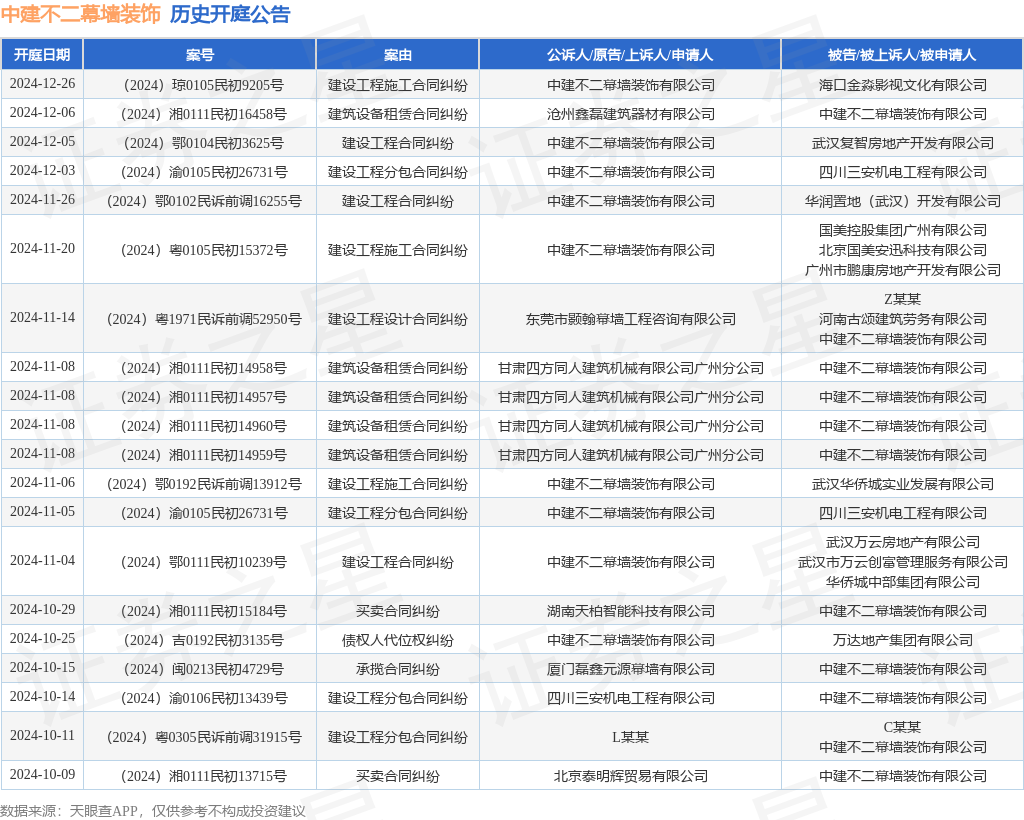The image size is (1024, 820).
Task: Click defendant 武汉复智房地产开发有限公司
Action: click(x=903, y=143)
